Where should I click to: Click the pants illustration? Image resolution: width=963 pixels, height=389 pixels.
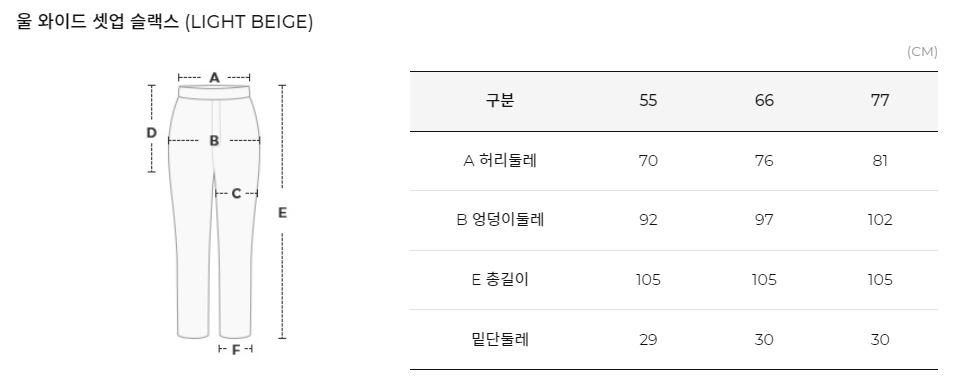click(x=214, y=212)
